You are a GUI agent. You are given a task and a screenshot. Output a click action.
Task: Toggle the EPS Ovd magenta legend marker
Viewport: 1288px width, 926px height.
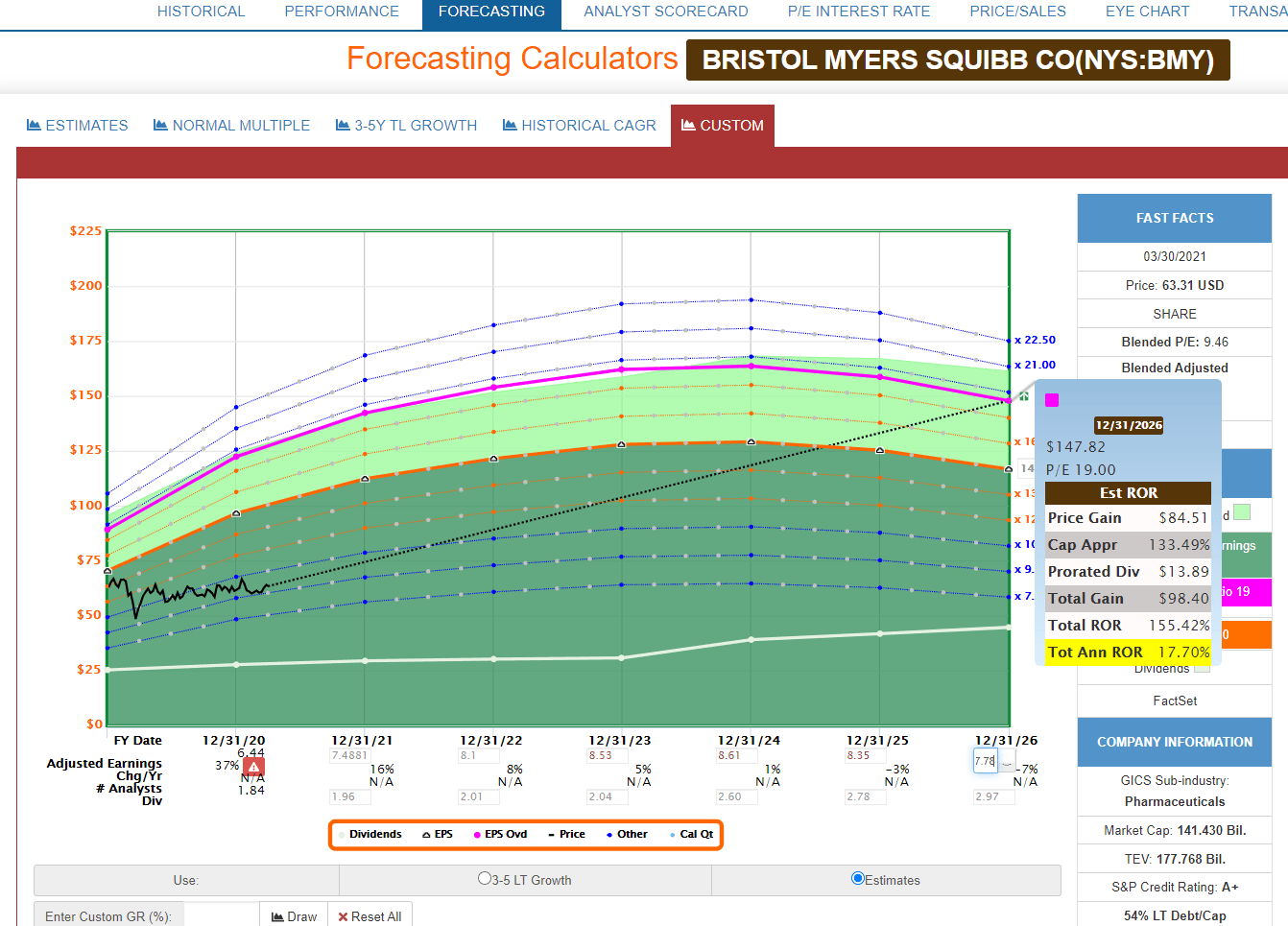477,835
